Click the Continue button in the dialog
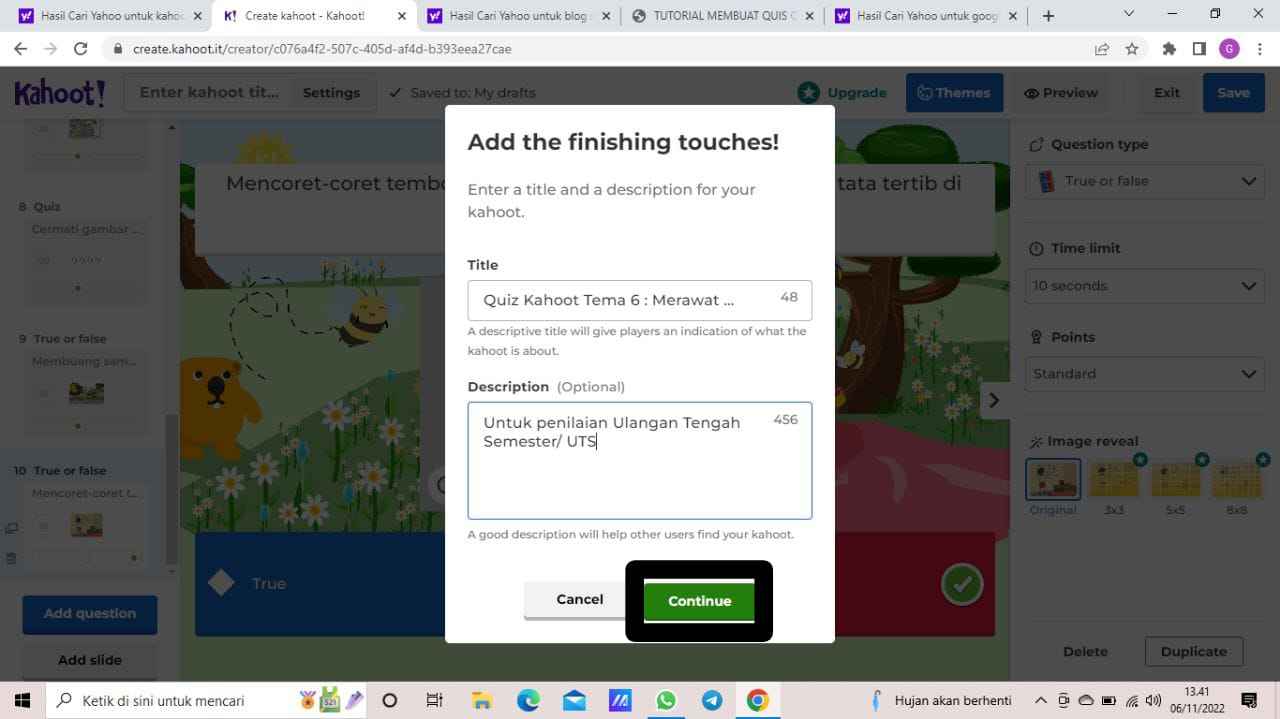The image size is (1280, 719). tap(699, 601)
